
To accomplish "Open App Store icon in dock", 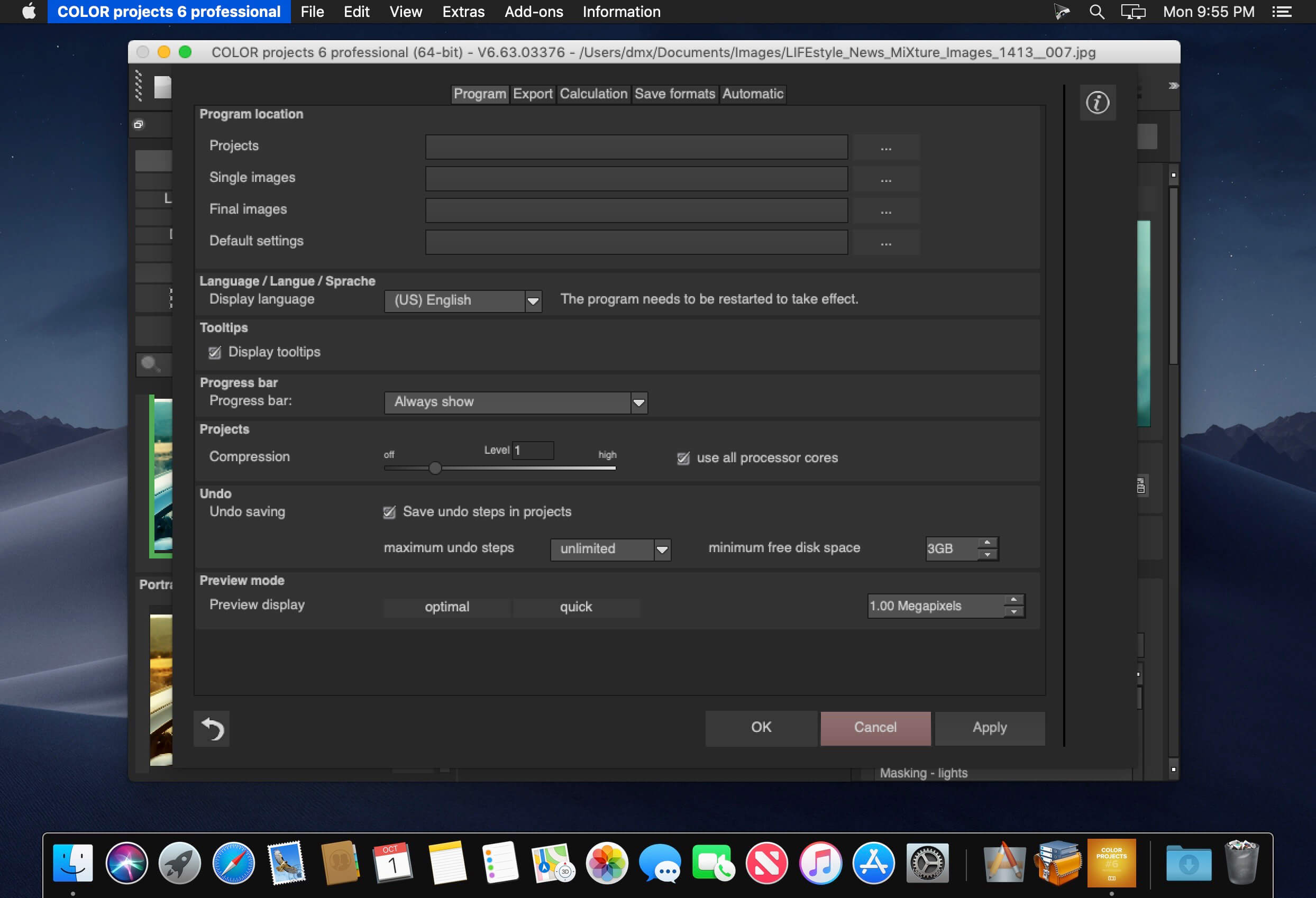I will tap(873, 863).
